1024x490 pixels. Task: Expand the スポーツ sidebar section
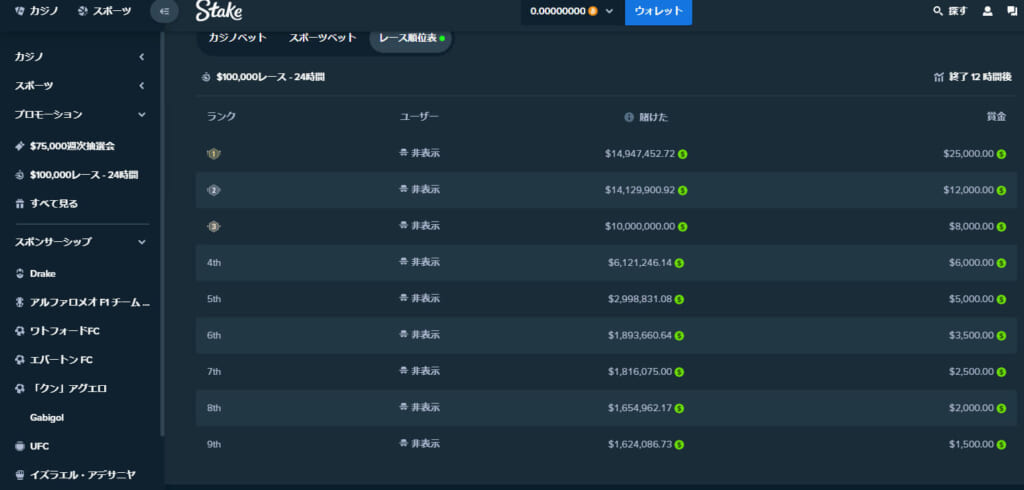pyautogui.click(x=80, y=86)
